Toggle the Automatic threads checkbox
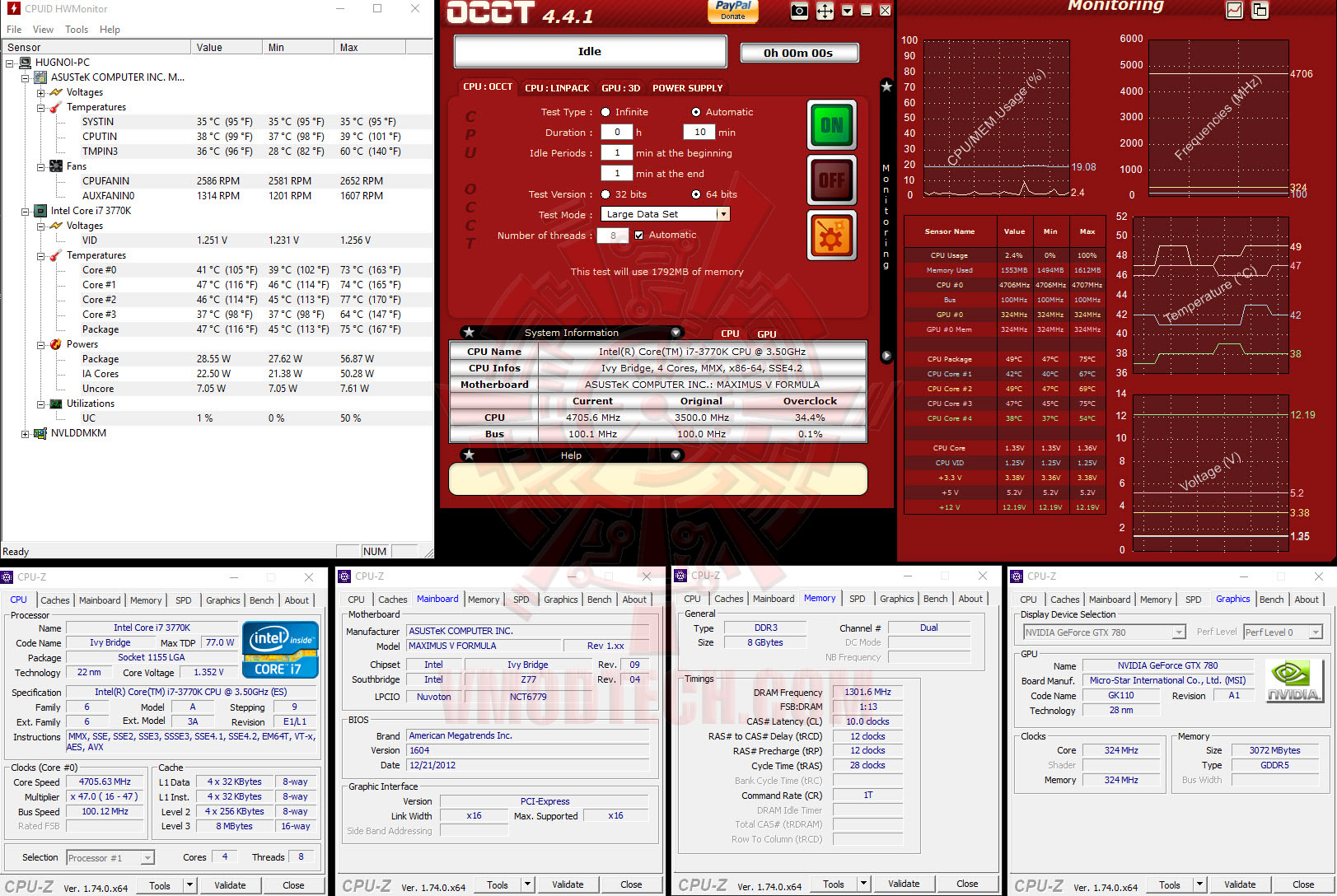Screen dimensions: 1337x896 [x=638, y=235]
